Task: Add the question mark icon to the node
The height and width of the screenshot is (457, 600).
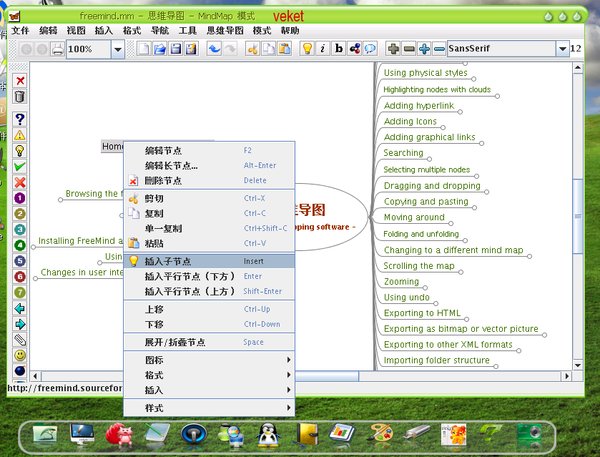Action: point(20,119)
